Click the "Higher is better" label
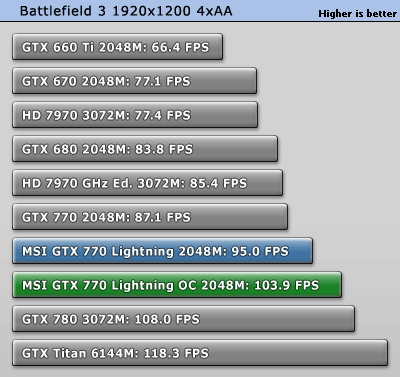Screen dimensions: 400x377 357,14
